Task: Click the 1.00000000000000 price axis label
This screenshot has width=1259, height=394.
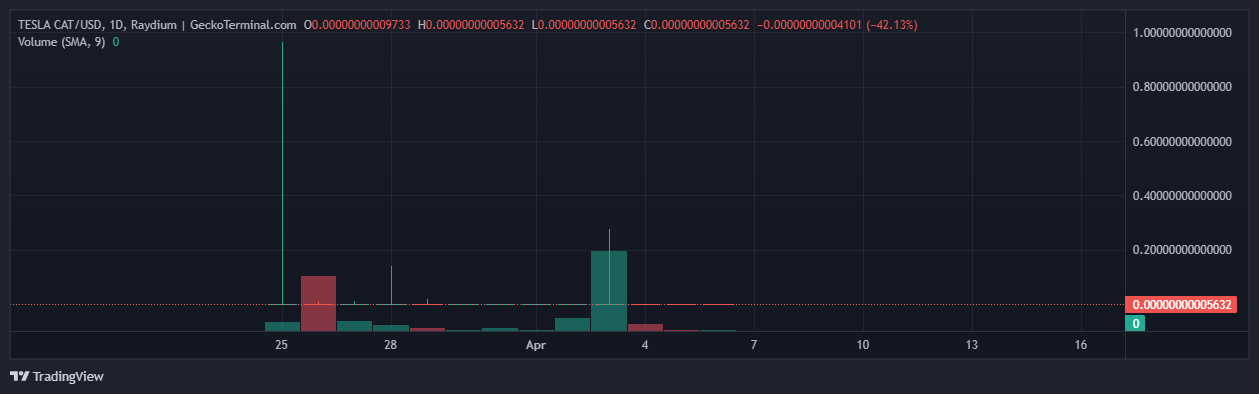Action: (1182, 34)
